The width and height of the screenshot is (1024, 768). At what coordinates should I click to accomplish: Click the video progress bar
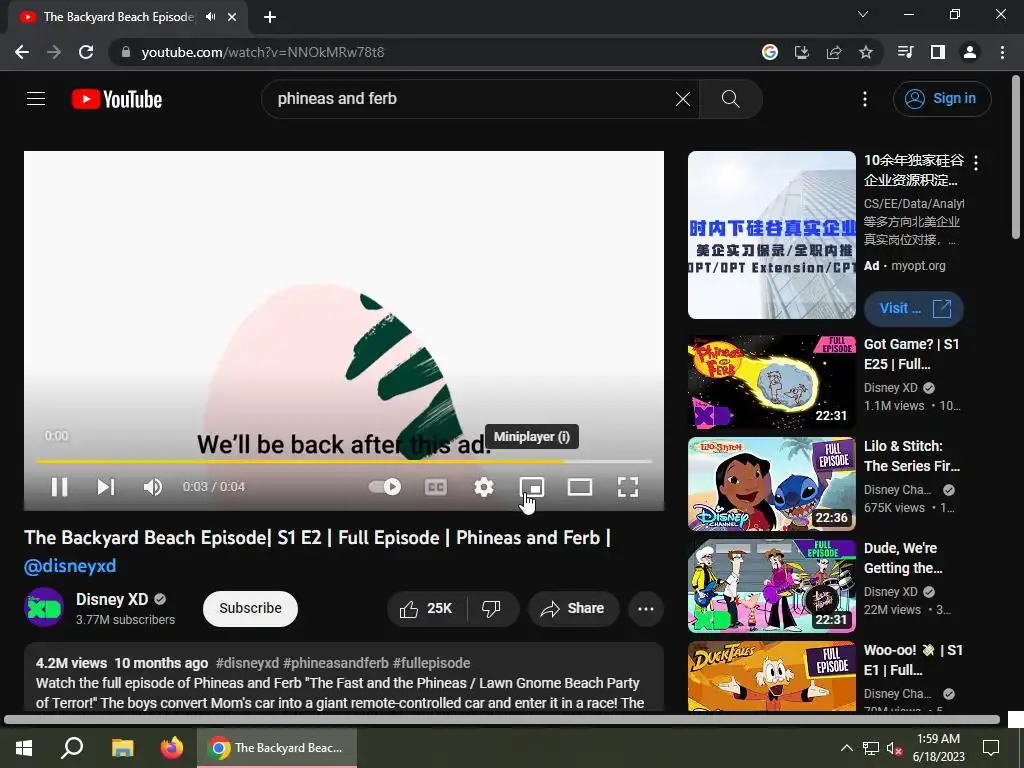point(344,461)
